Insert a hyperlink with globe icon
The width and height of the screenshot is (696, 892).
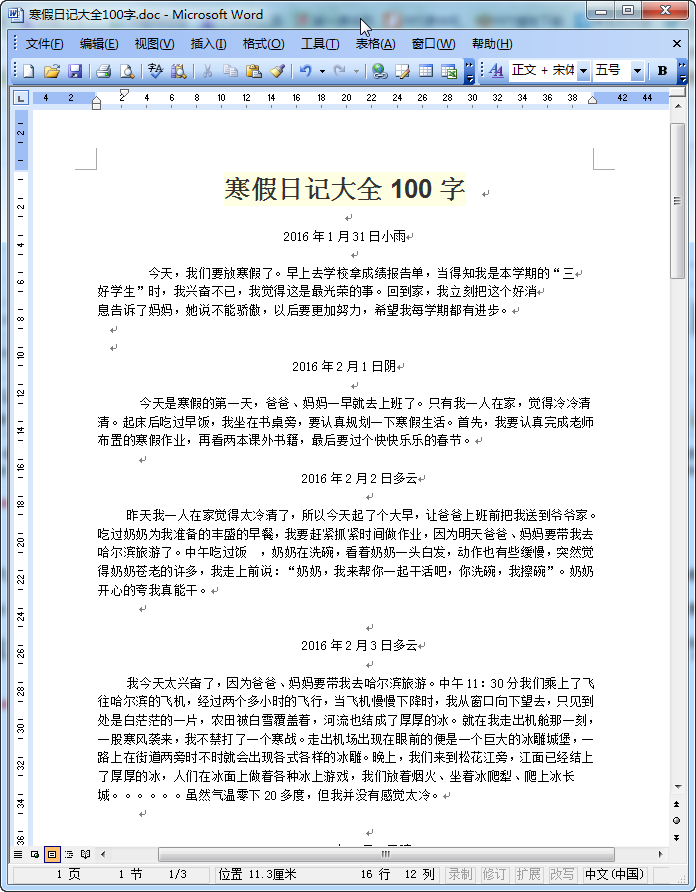[x=380, y=71]
